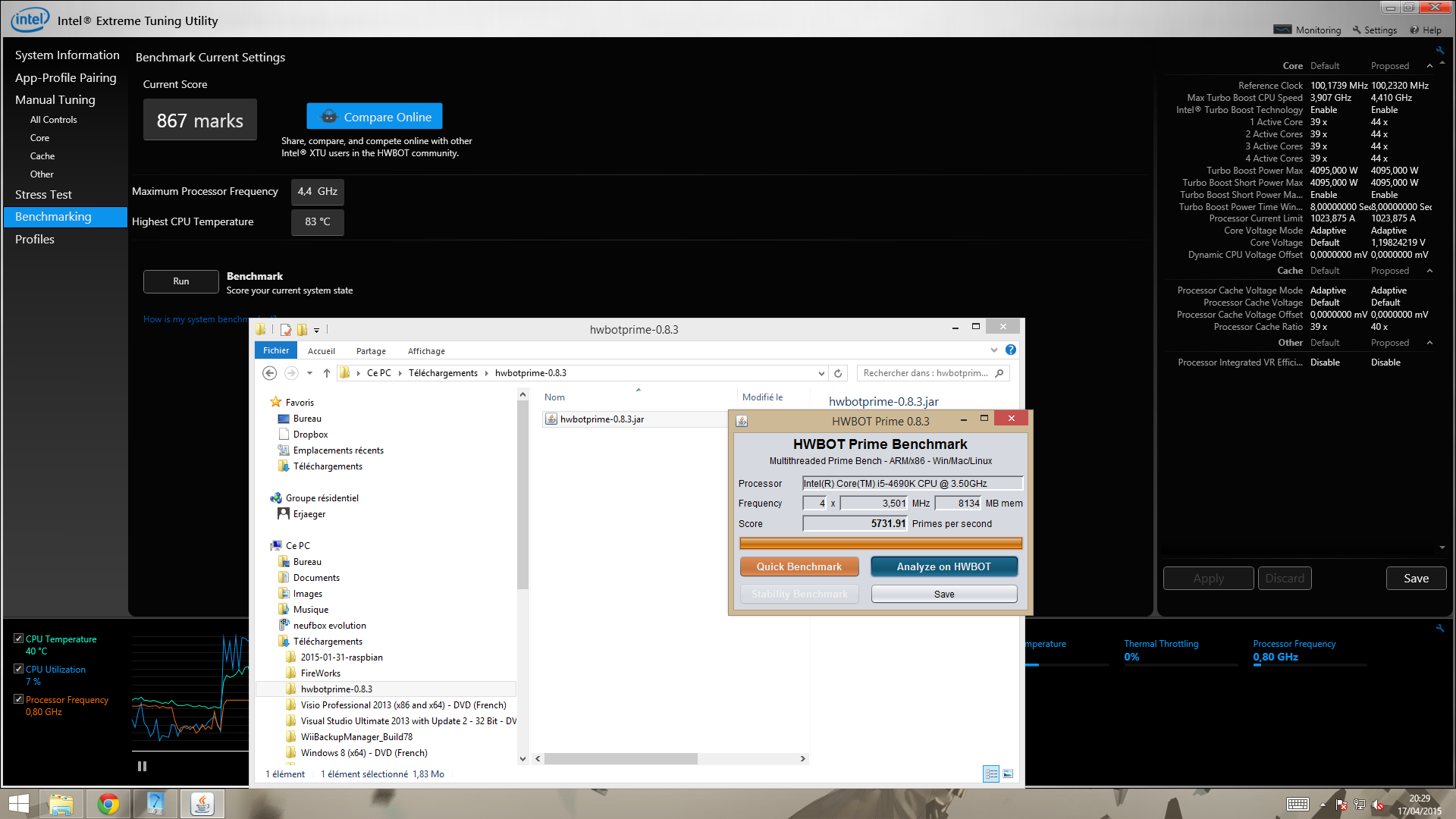Click Analyze on HWBOT button
This screenshot has height=819, width=1456.
tap(944, 566)
